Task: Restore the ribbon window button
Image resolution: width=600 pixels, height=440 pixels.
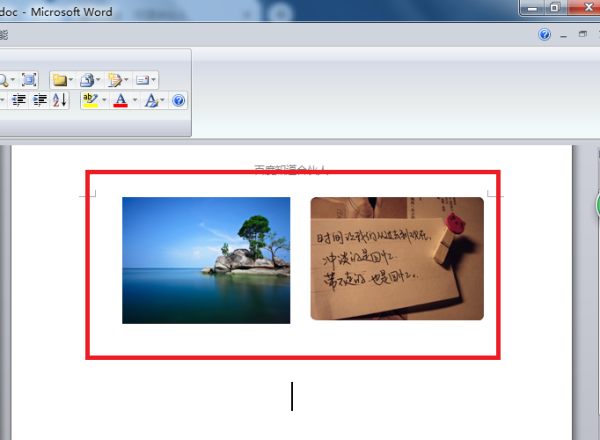Action: point(583,34)
